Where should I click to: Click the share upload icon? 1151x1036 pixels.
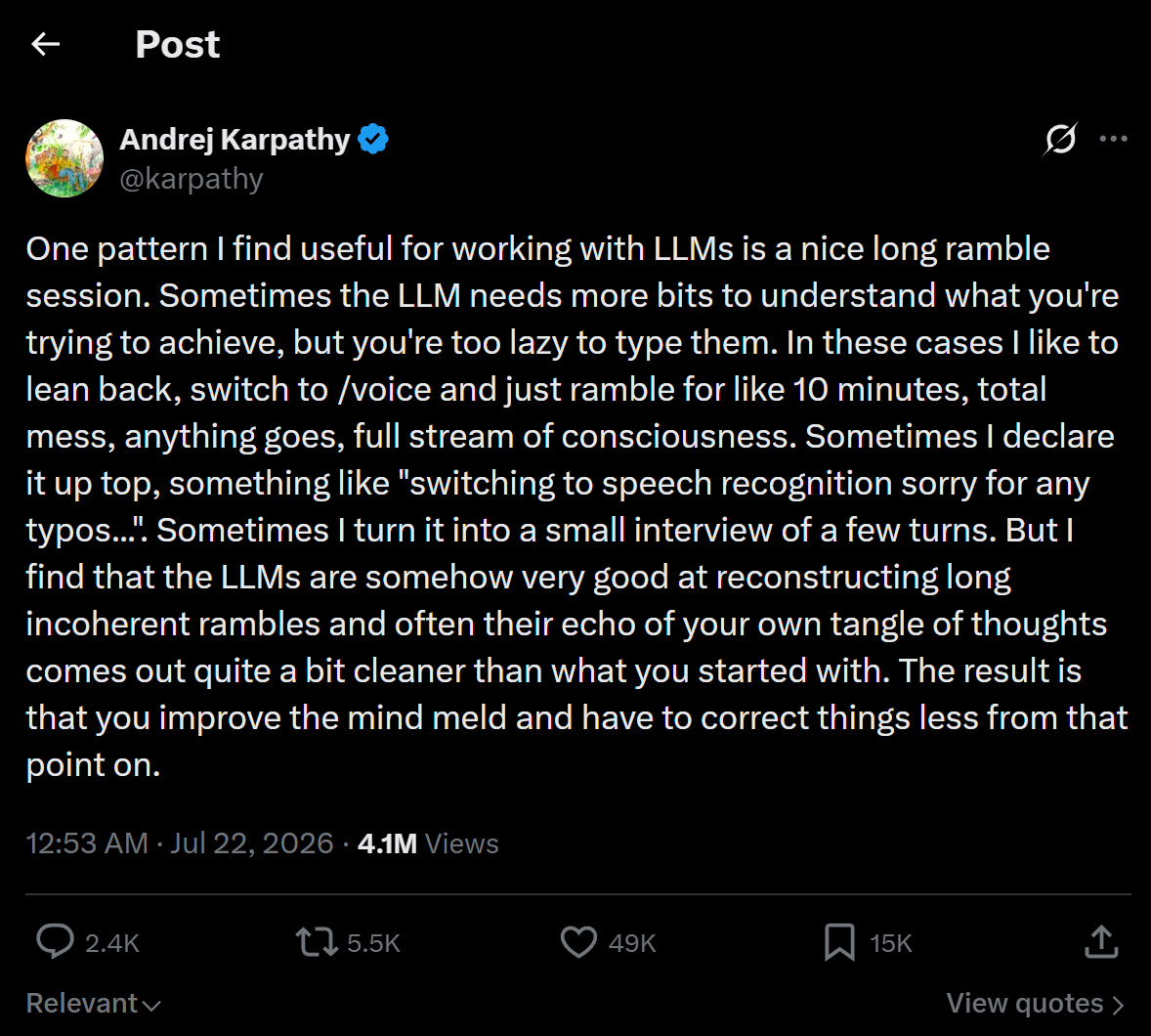coord(1101,942)
